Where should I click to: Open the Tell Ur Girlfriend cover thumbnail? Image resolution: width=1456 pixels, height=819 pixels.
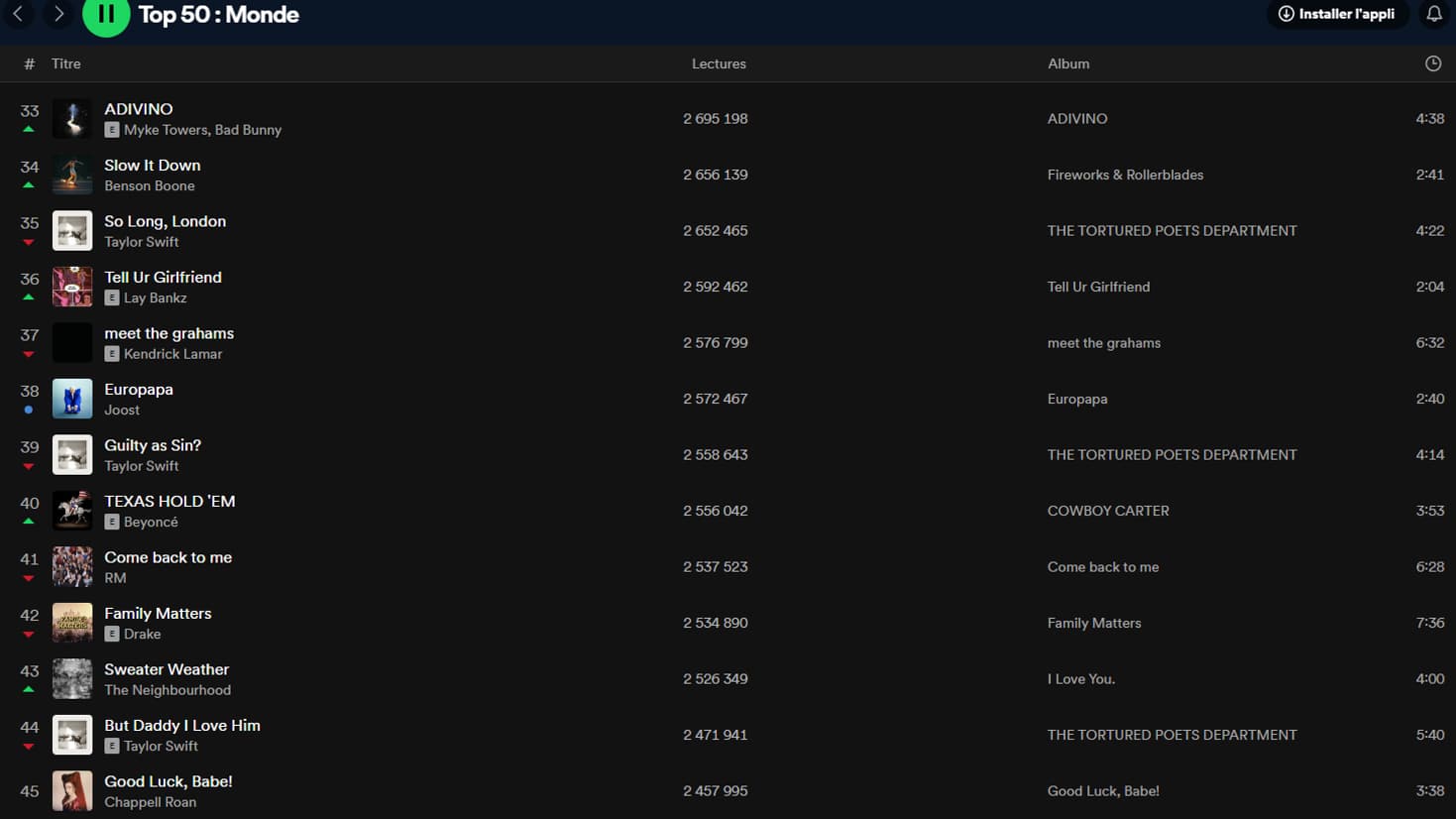tap(72, 287)
